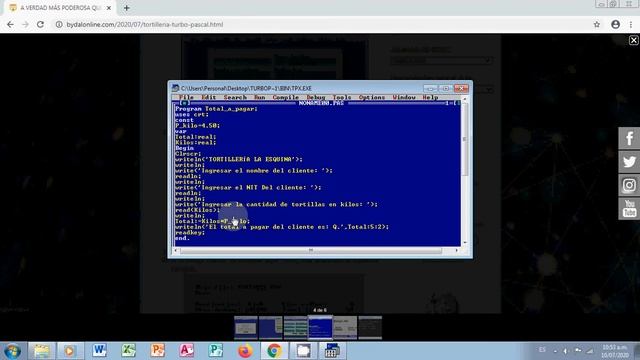Open the Instagram sidebar icon
Viewport: 640px width, 360px height.
pos(629,185)
